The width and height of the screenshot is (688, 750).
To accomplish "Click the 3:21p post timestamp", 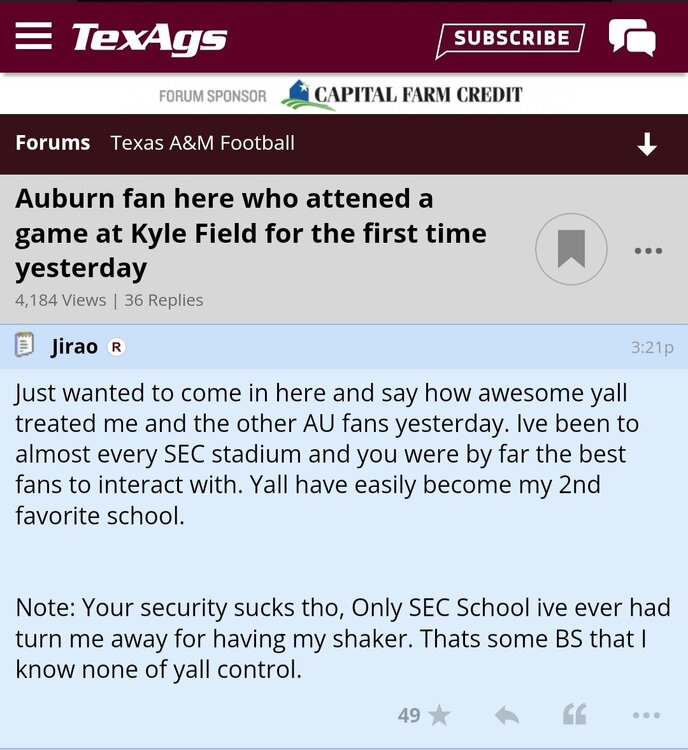I will pyautogui.click(x=652, y=347).
